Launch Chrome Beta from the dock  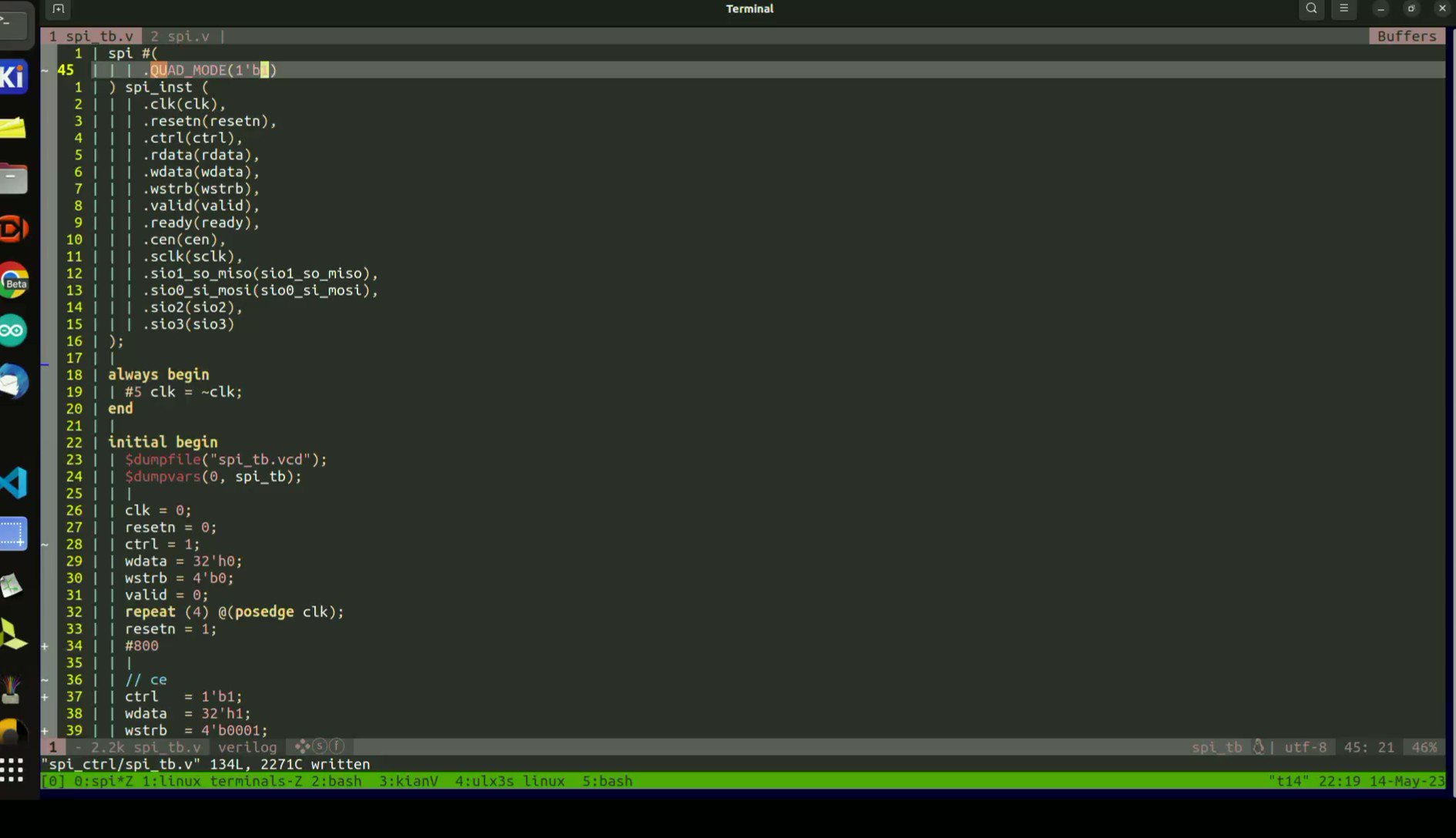pyautogui.click(x=13, y=280)
